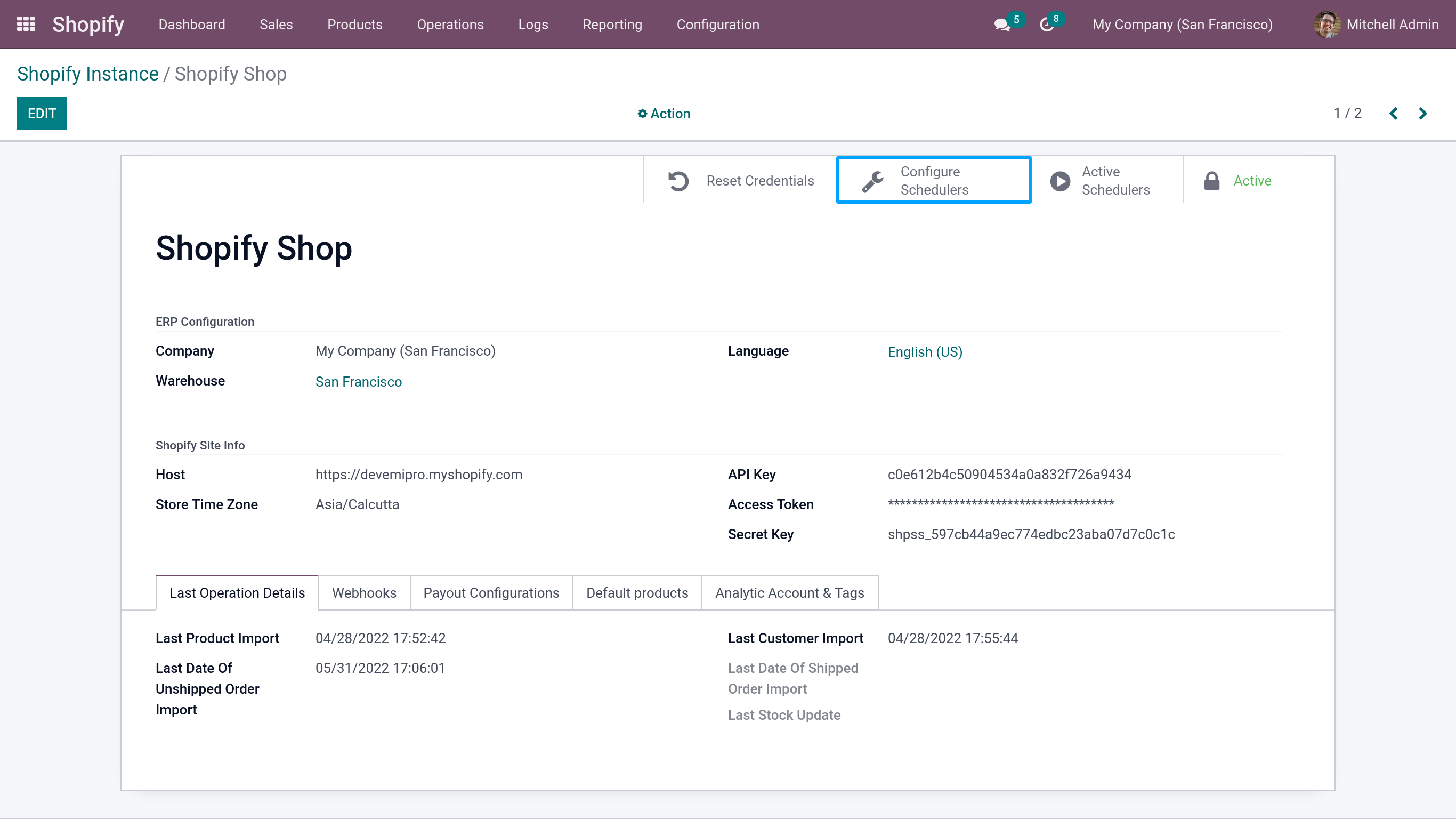Toggle the Active status button
1456x819 pixels.
[1259, 180]
